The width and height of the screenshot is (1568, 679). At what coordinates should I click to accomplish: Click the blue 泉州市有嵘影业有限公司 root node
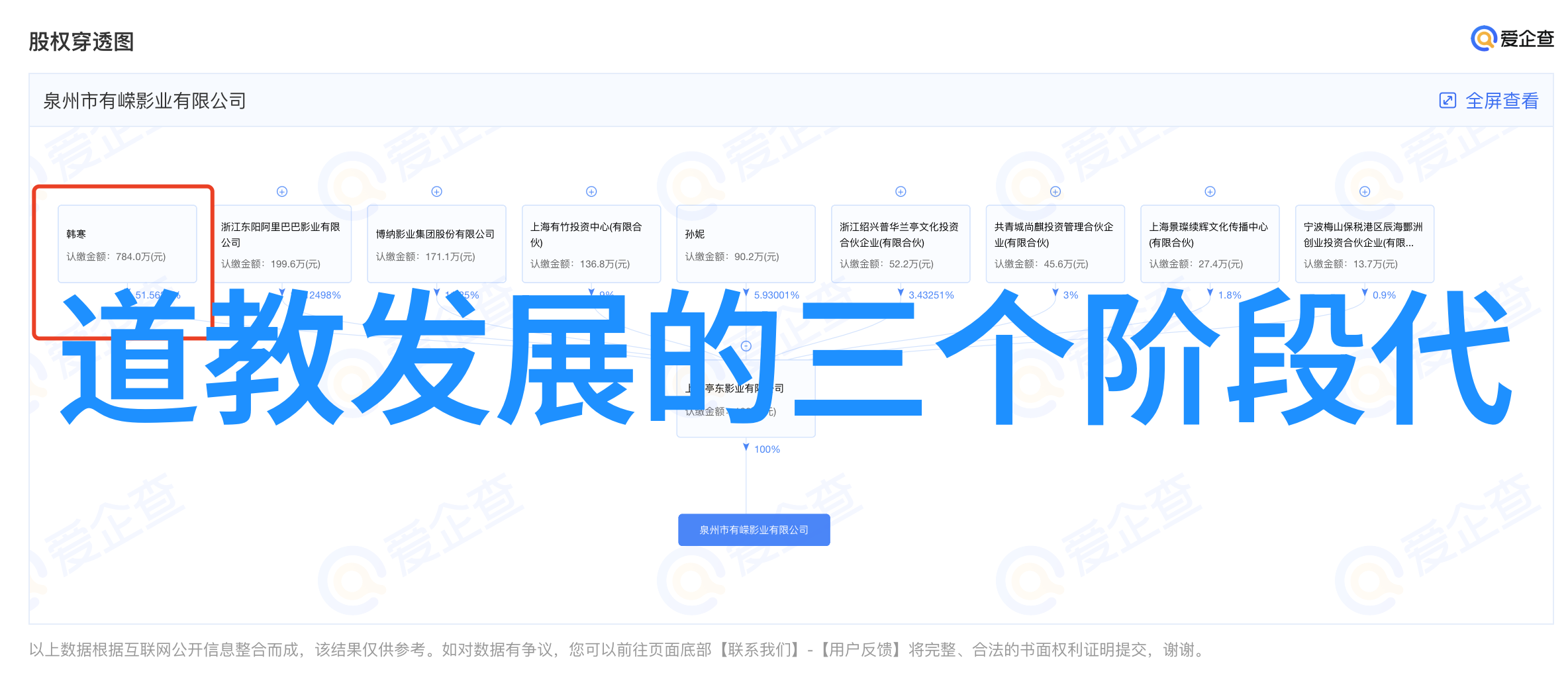click(x=754, y=529)
